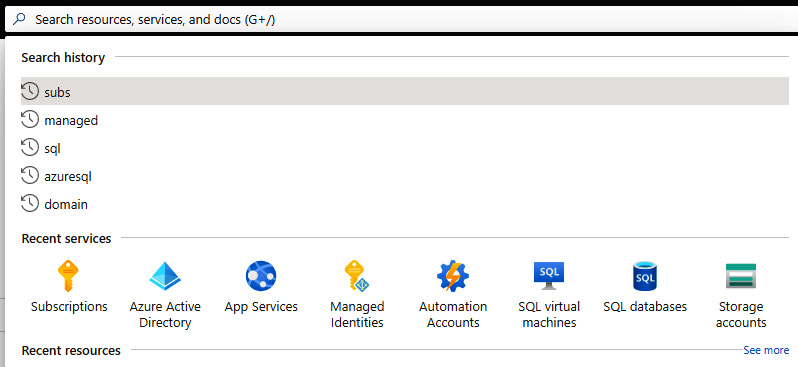798x367 pixels.
Task: Open the SQL databases cylinder icon
Action: tap(645, 276)
